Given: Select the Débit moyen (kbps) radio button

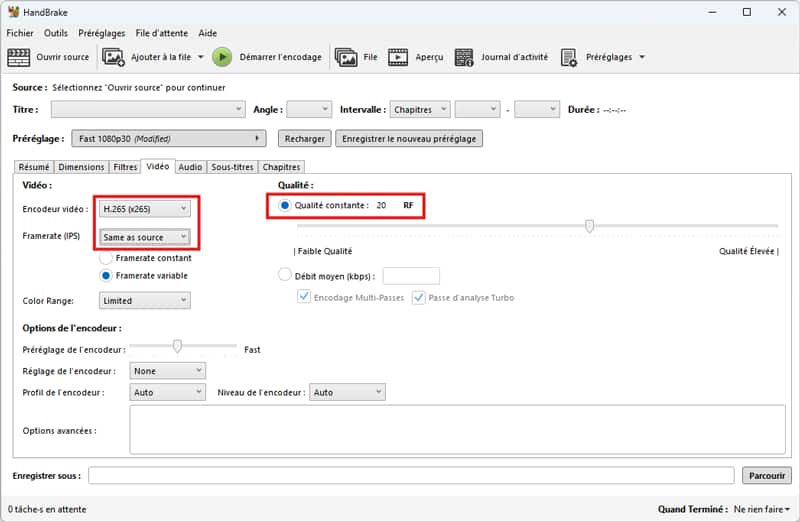Looking at the screenshot, I should click(x=285, y=275).
